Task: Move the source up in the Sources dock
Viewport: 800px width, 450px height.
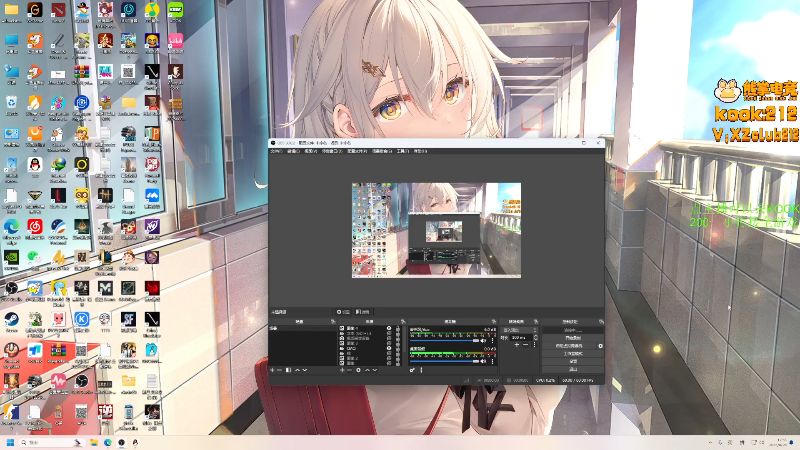Action: (x=367, y=370)
